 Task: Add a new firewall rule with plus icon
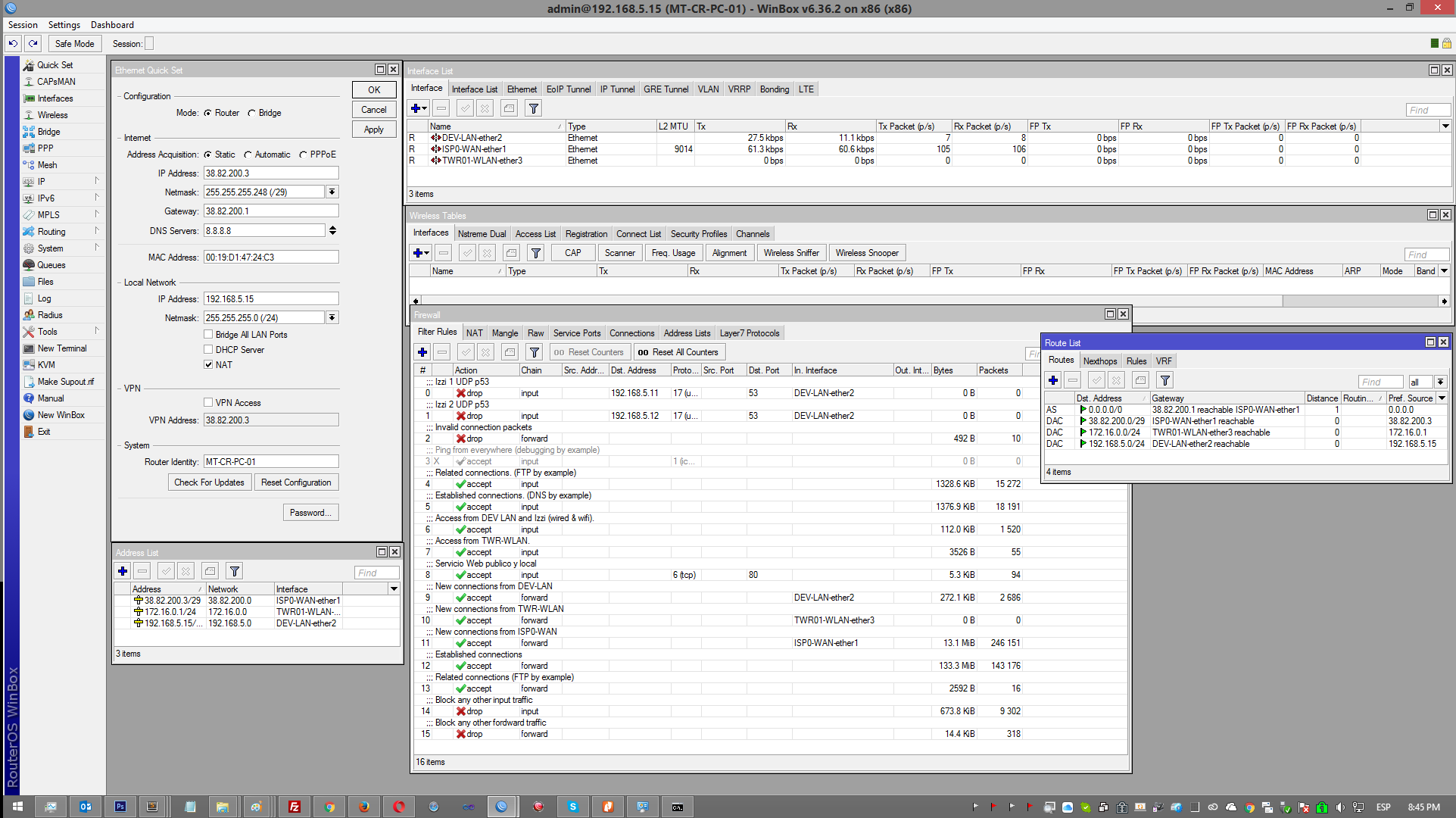(x=422, y=351)
